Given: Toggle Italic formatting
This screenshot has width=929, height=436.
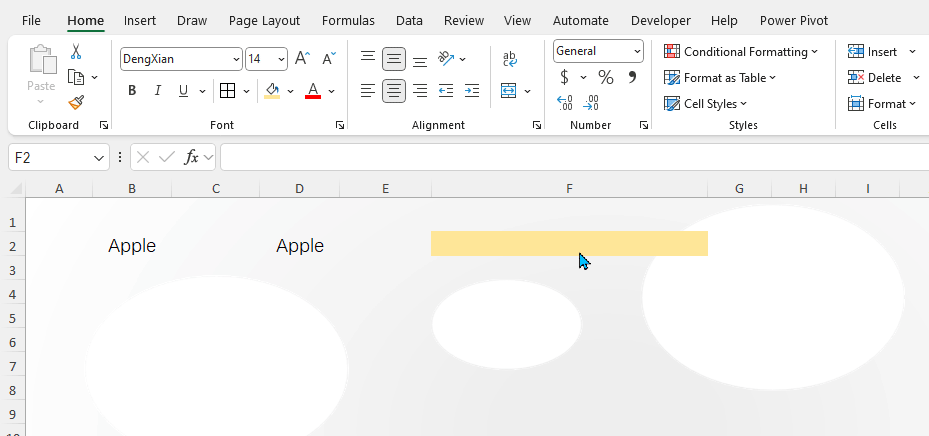Looking at the screenshot, I should [x=158, y=91].
